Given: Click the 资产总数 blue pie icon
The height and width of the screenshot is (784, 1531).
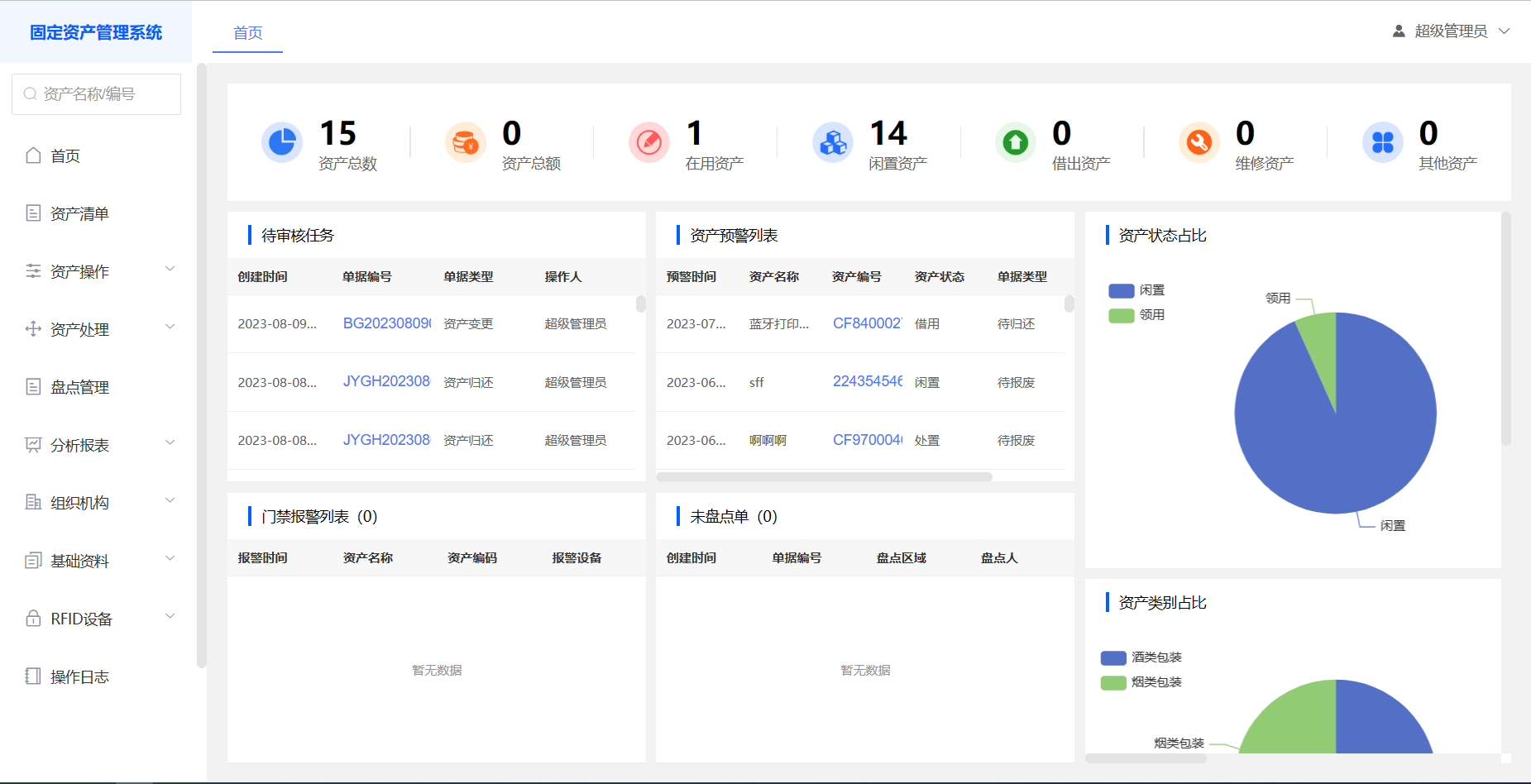Looking at the screenshot, I should coord(282,142).
